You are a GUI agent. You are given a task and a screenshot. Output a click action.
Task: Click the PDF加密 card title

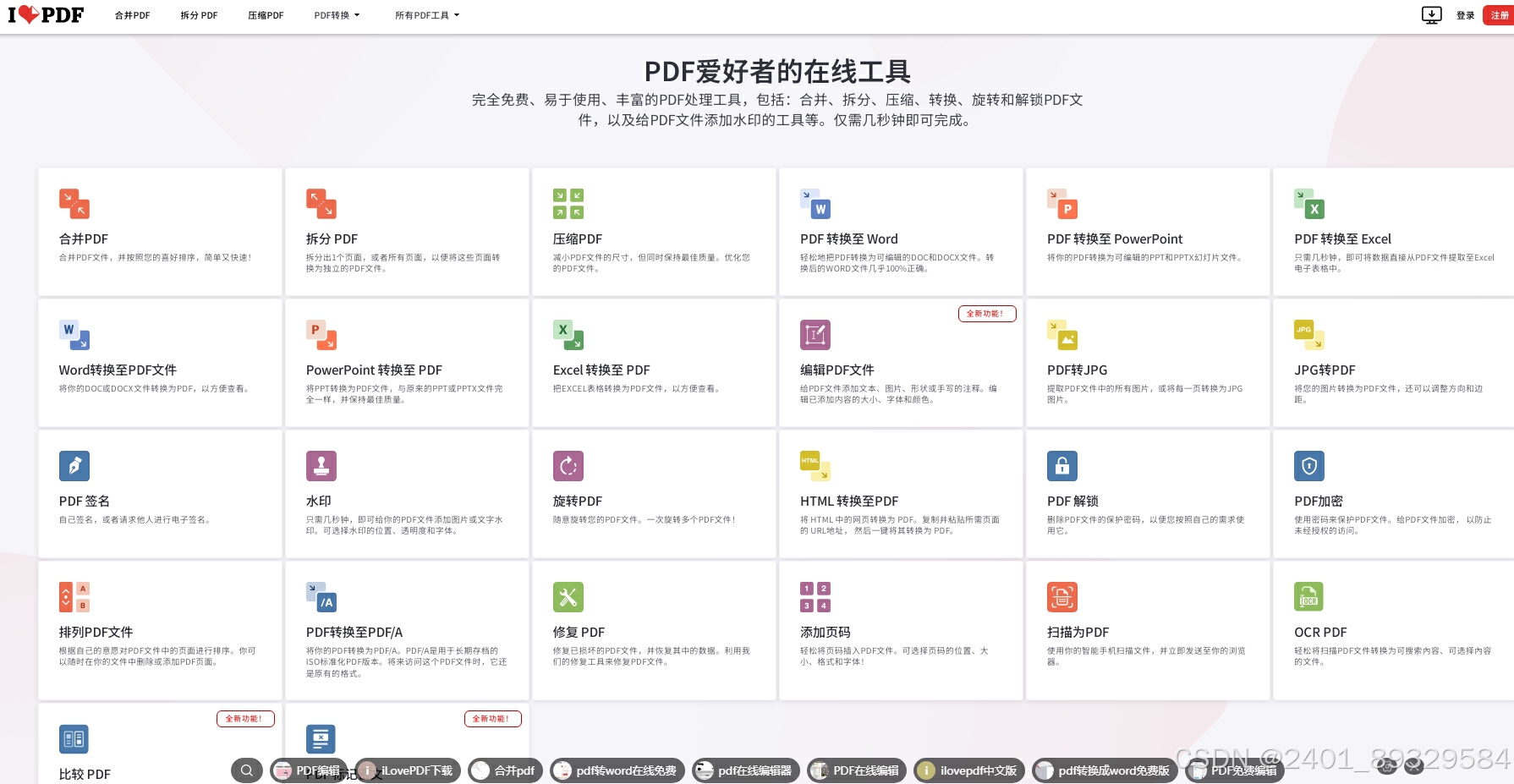click(x=1319, y=502)
